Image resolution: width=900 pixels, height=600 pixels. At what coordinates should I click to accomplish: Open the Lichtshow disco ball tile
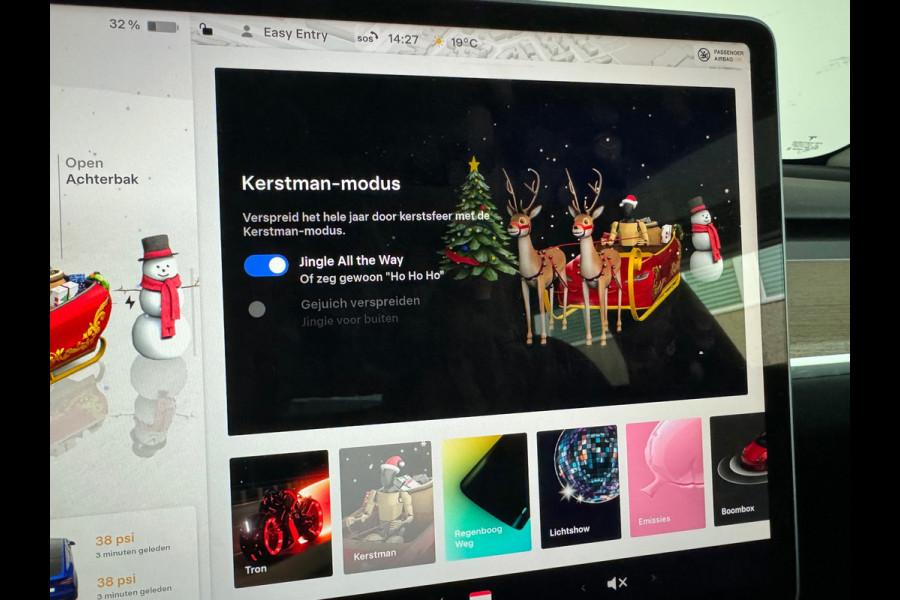tap(579, 487)
